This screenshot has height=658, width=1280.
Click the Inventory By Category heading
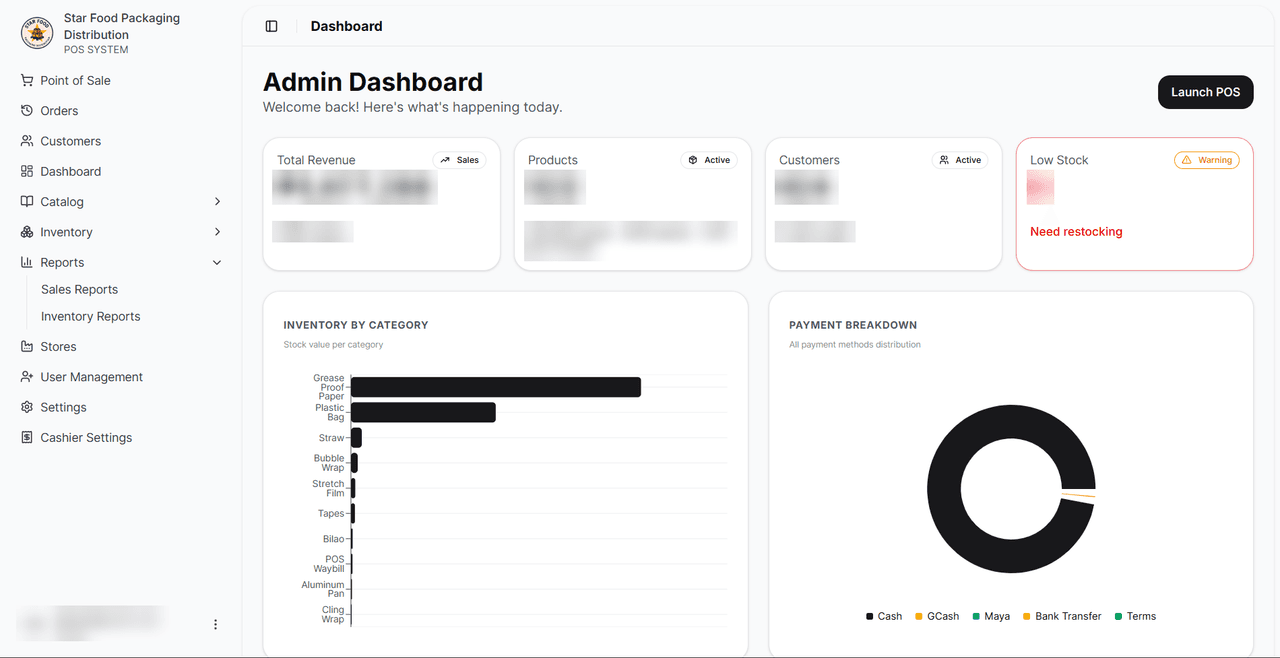coord(356,325)
